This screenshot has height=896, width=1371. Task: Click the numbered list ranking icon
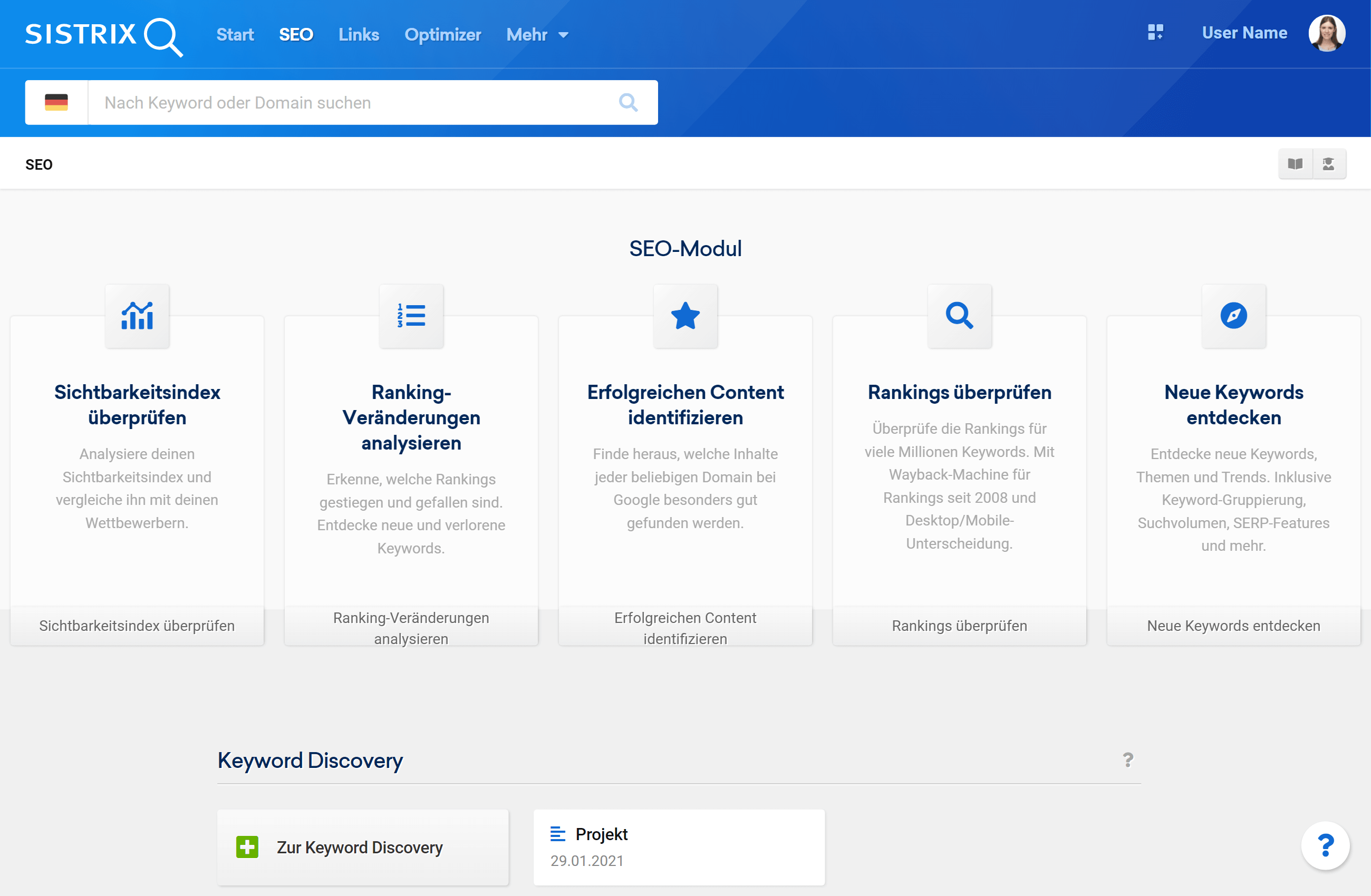(x=411, y=316)
